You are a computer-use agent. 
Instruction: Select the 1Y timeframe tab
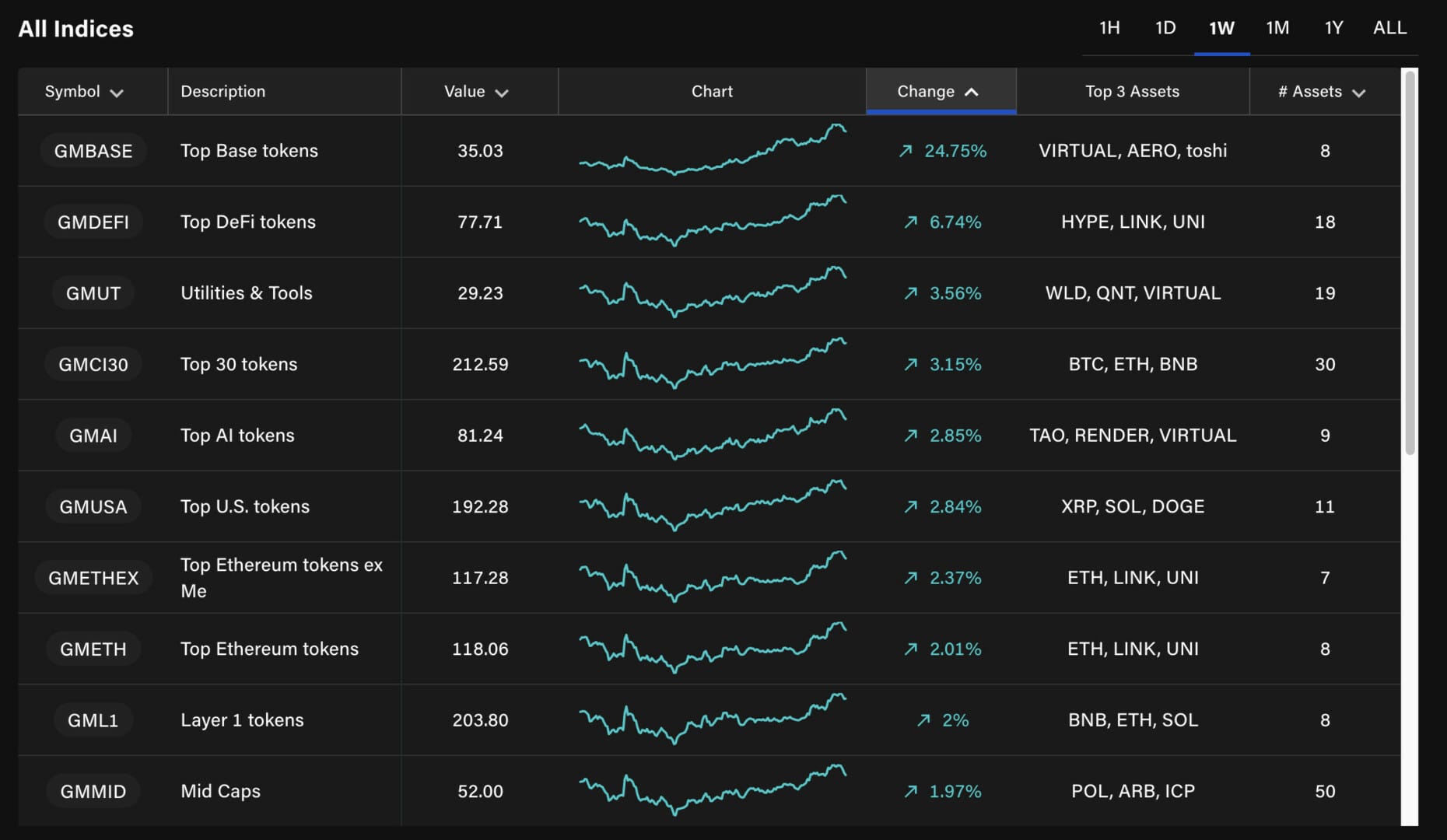click(x=1333, y=28)
